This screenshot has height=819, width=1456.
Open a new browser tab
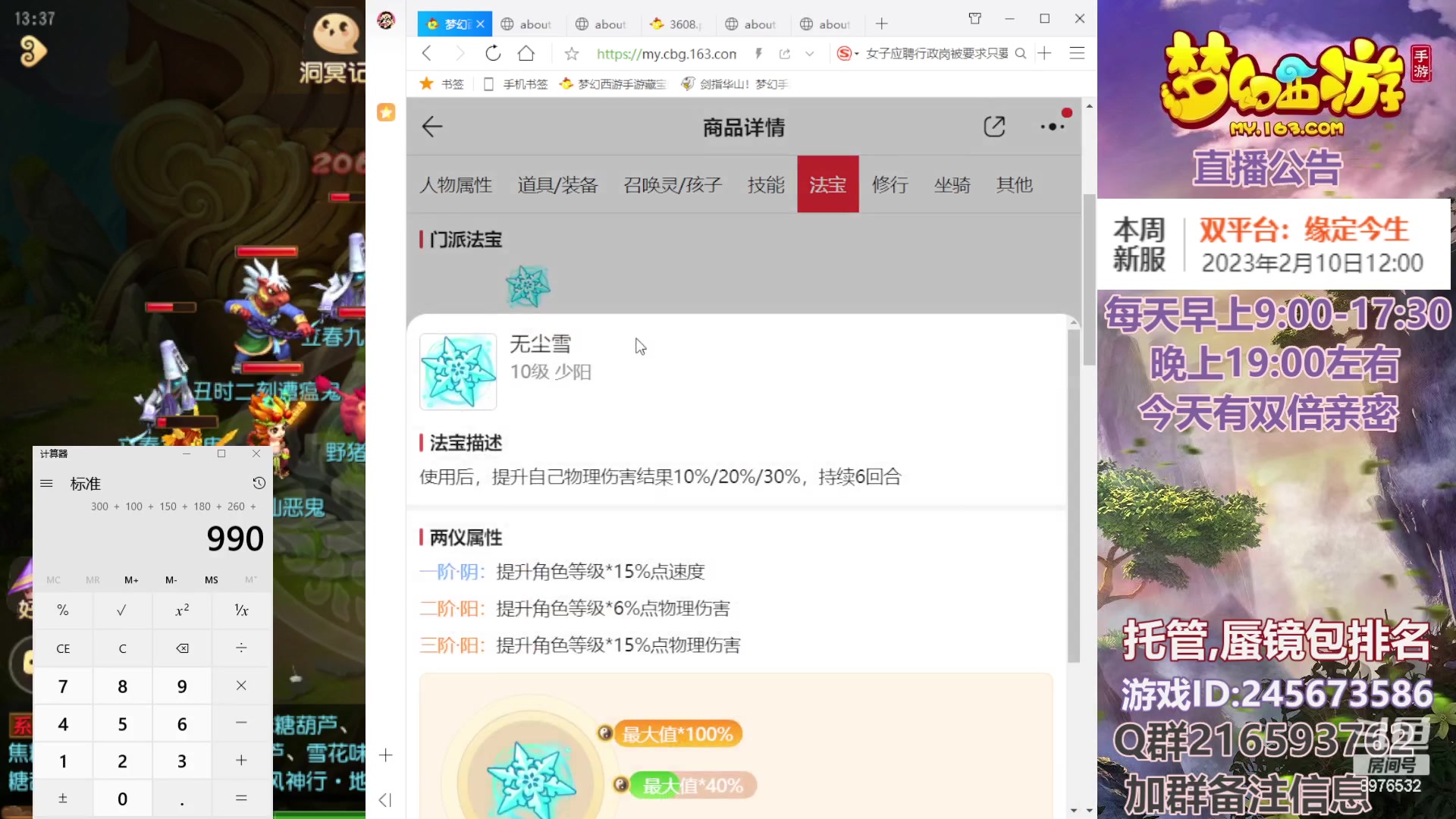(881, 24)
